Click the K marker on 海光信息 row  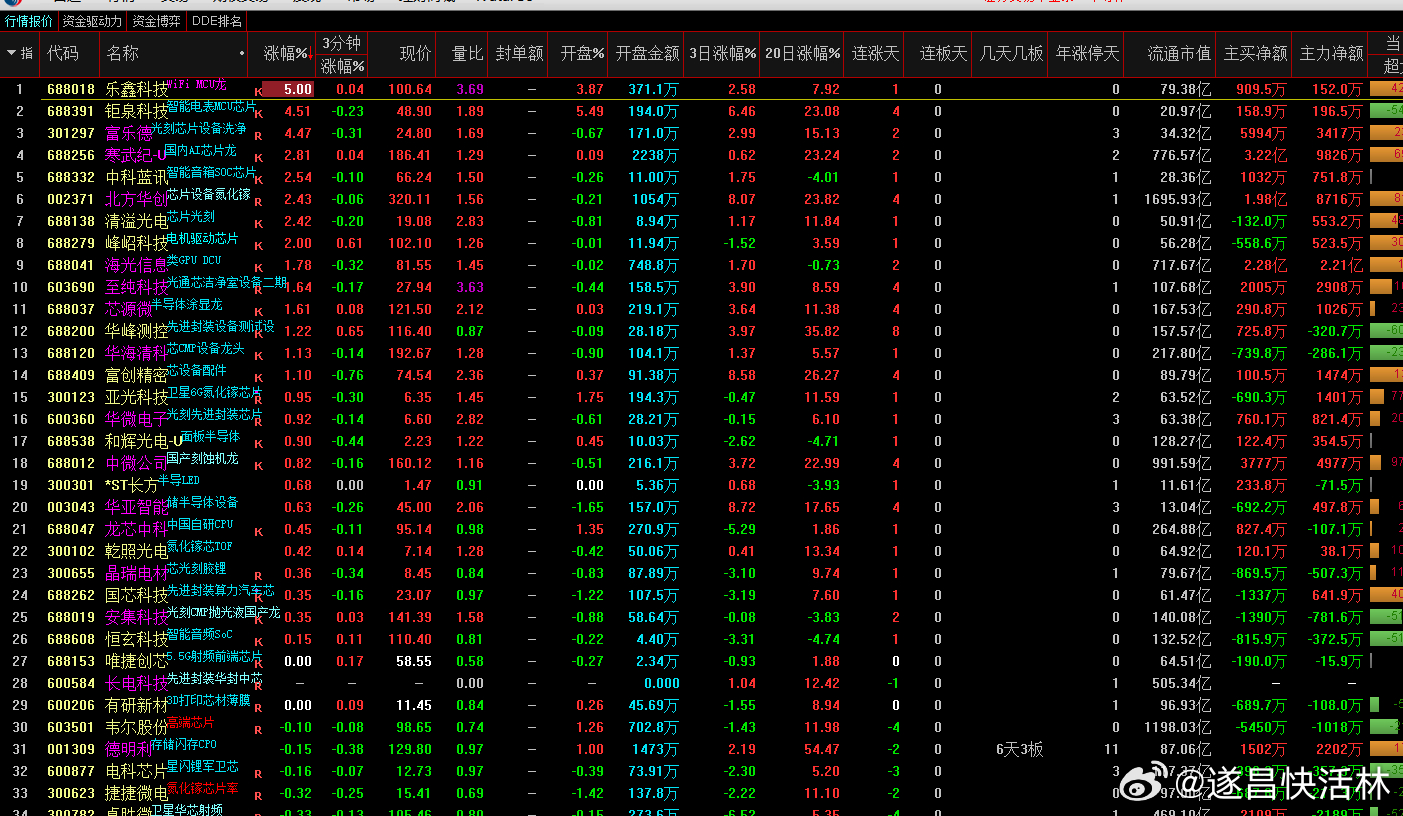click(x=258, y=268)
